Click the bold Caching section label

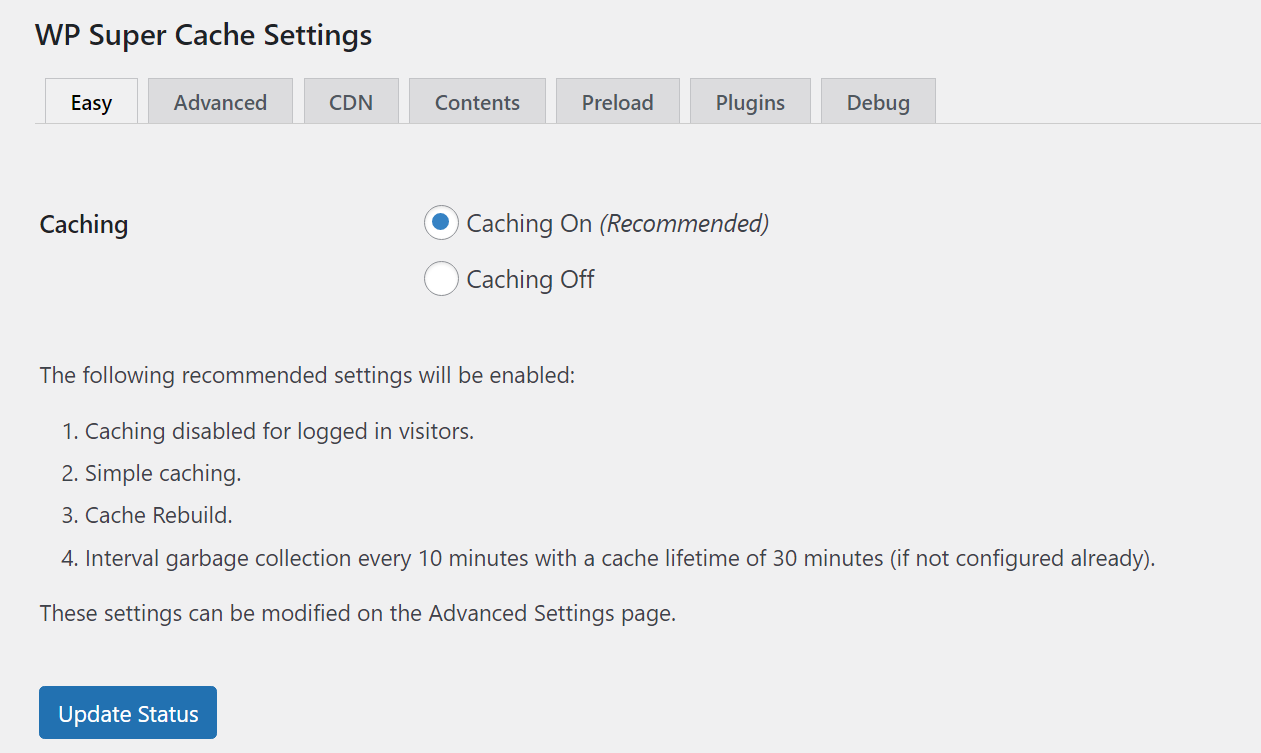(84, 224)
